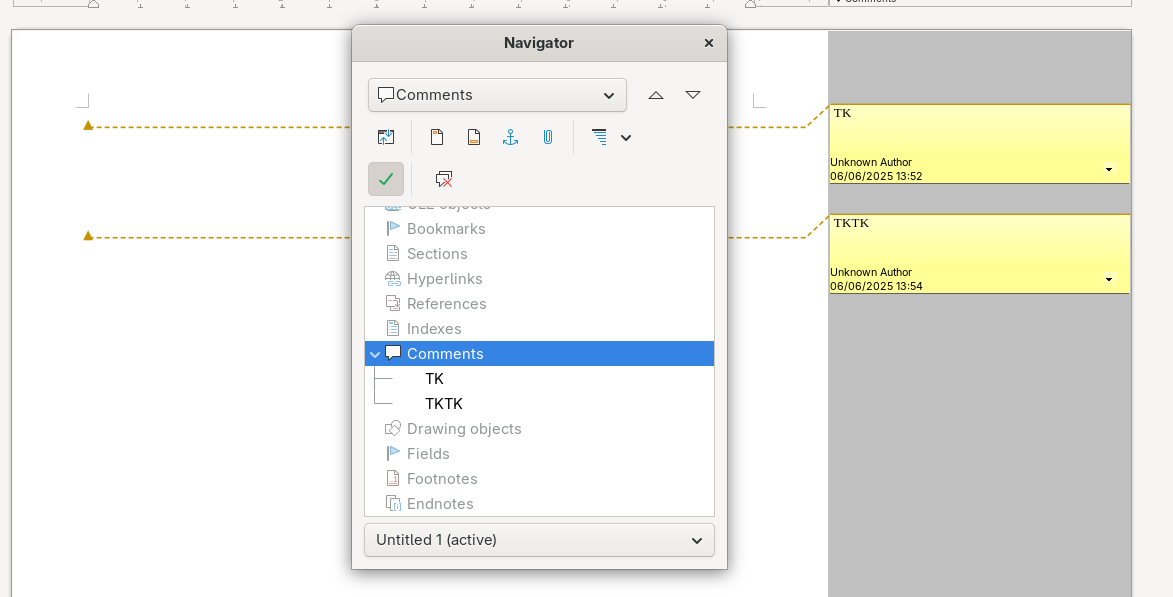1173x597 pixels.
Task: Click the 06/06/2025 13:52 comment timestamp
Action: 876,177
